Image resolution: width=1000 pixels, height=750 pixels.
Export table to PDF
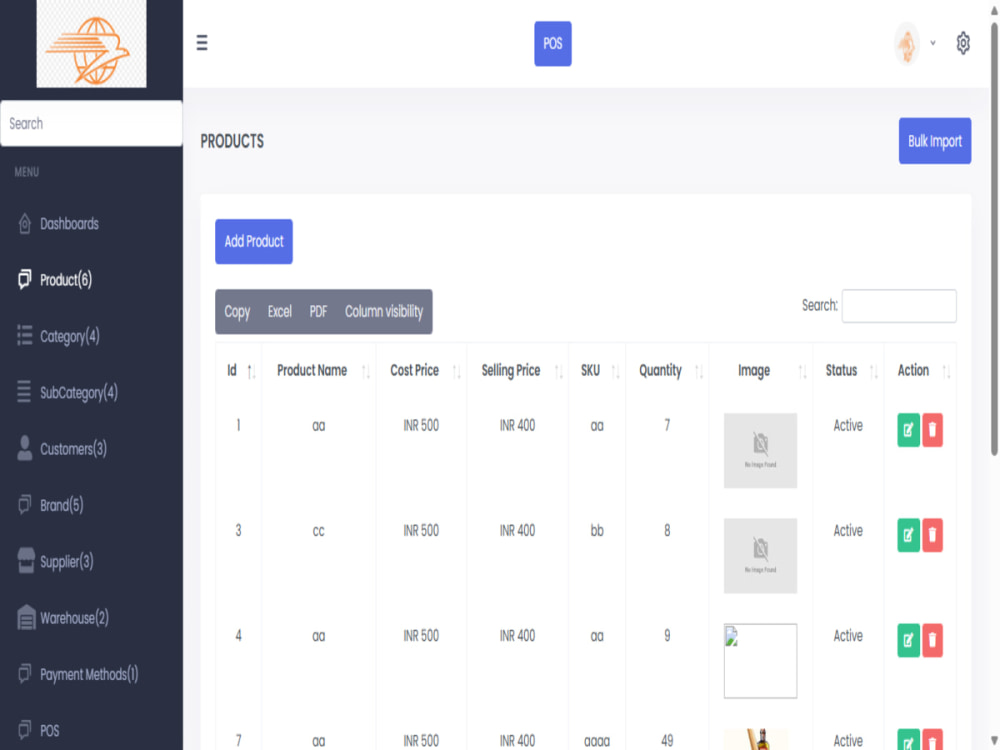coord(318,311)
